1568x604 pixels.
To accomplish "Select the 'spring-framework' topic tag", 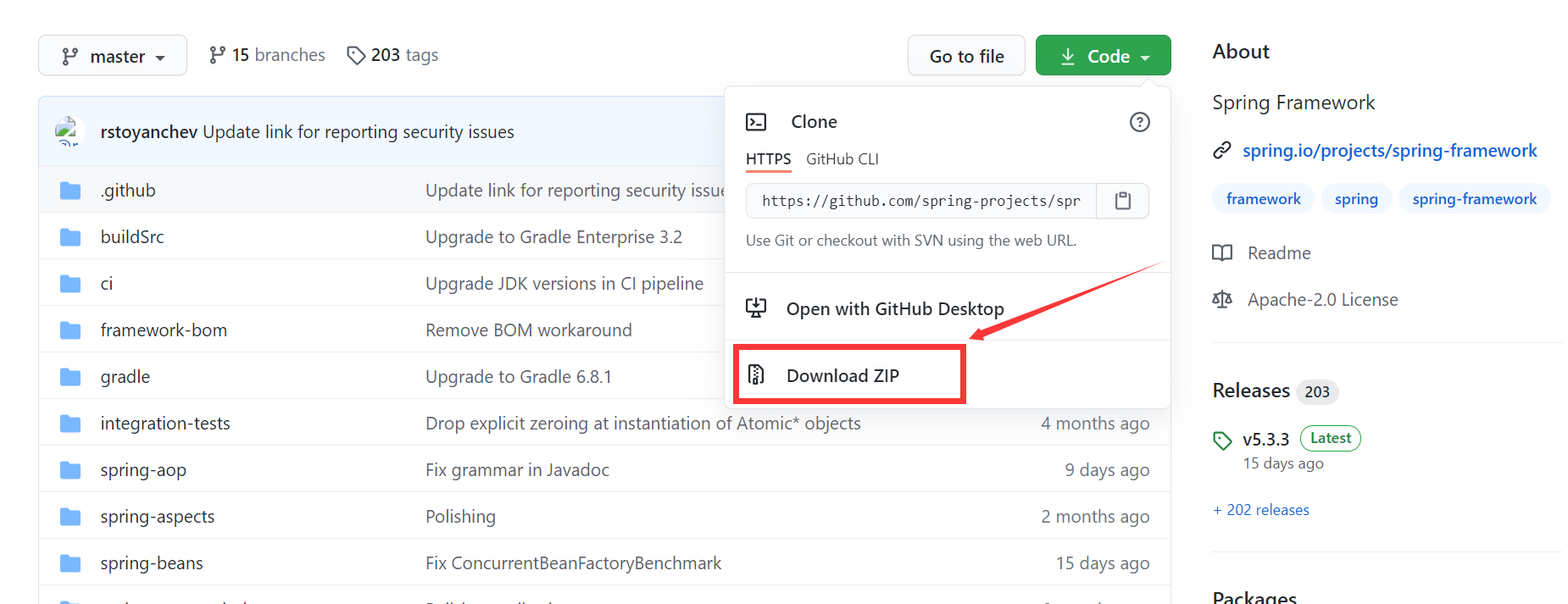I will 1474,199.
